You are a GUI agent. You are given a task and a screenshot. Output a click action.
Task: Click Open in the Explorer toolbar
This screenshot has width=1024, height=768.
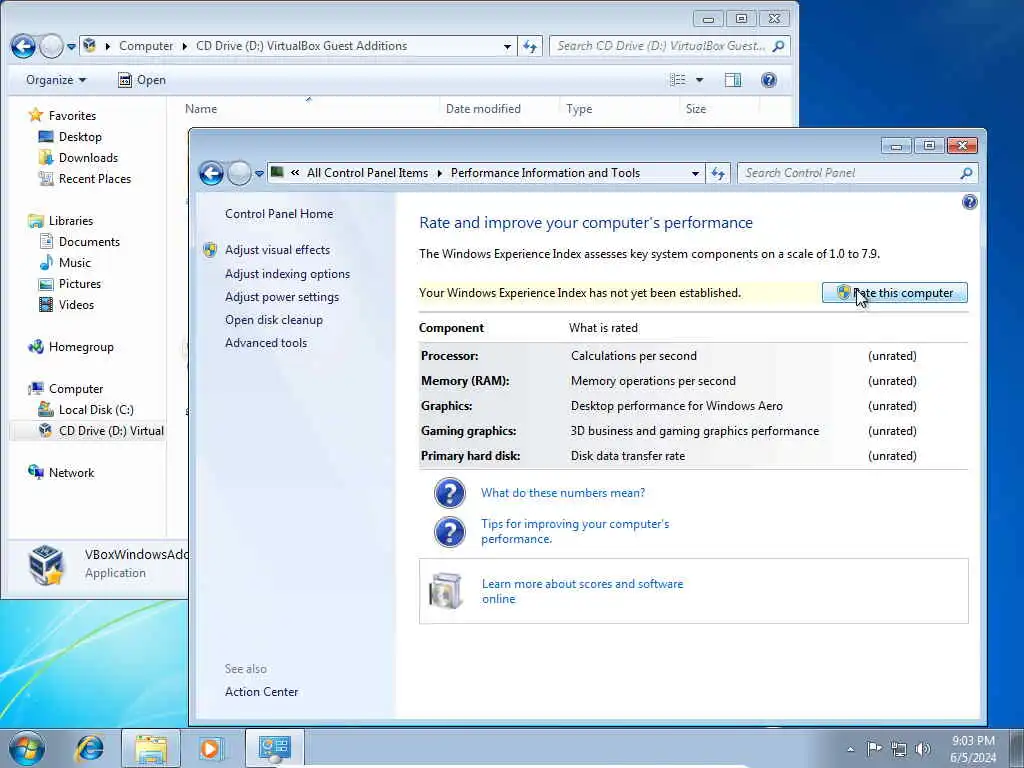pos(142,80)
